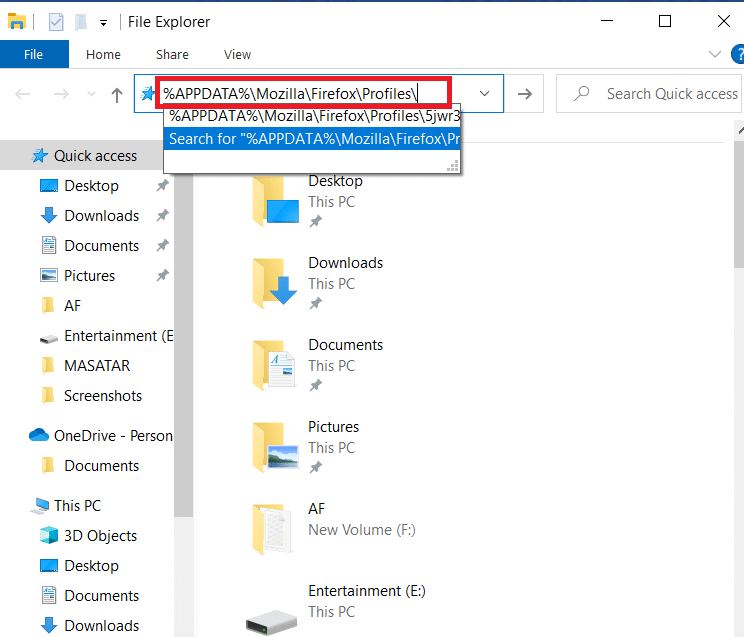The width and height of the screenshot is (744, 637).
Task: Open the Help question mark icon
Action: coord(738,54)
